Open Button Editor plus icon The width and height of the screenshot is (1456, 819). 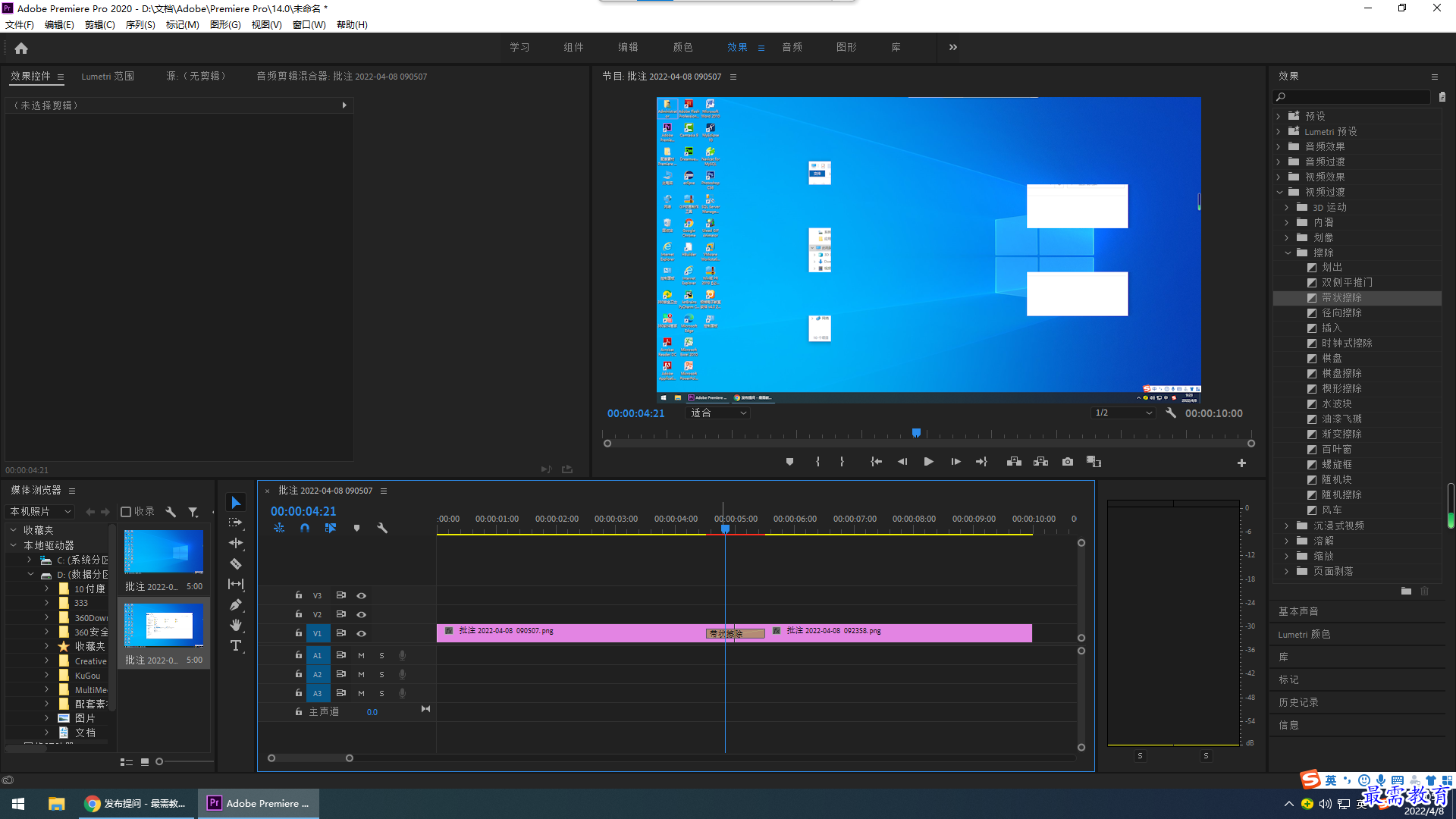coord(1241,463)
